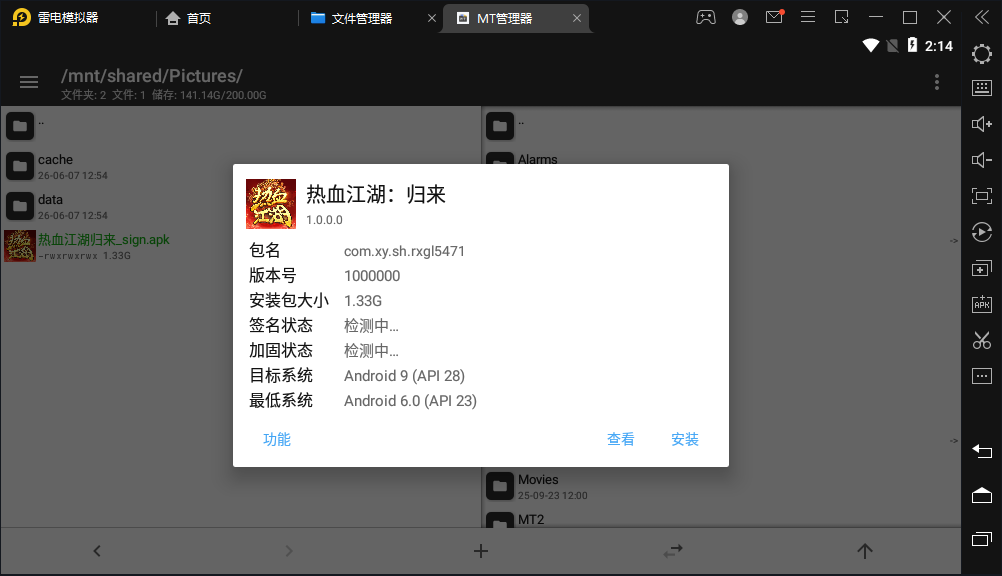Click the recent apps button in sidebar

point(982,539)
